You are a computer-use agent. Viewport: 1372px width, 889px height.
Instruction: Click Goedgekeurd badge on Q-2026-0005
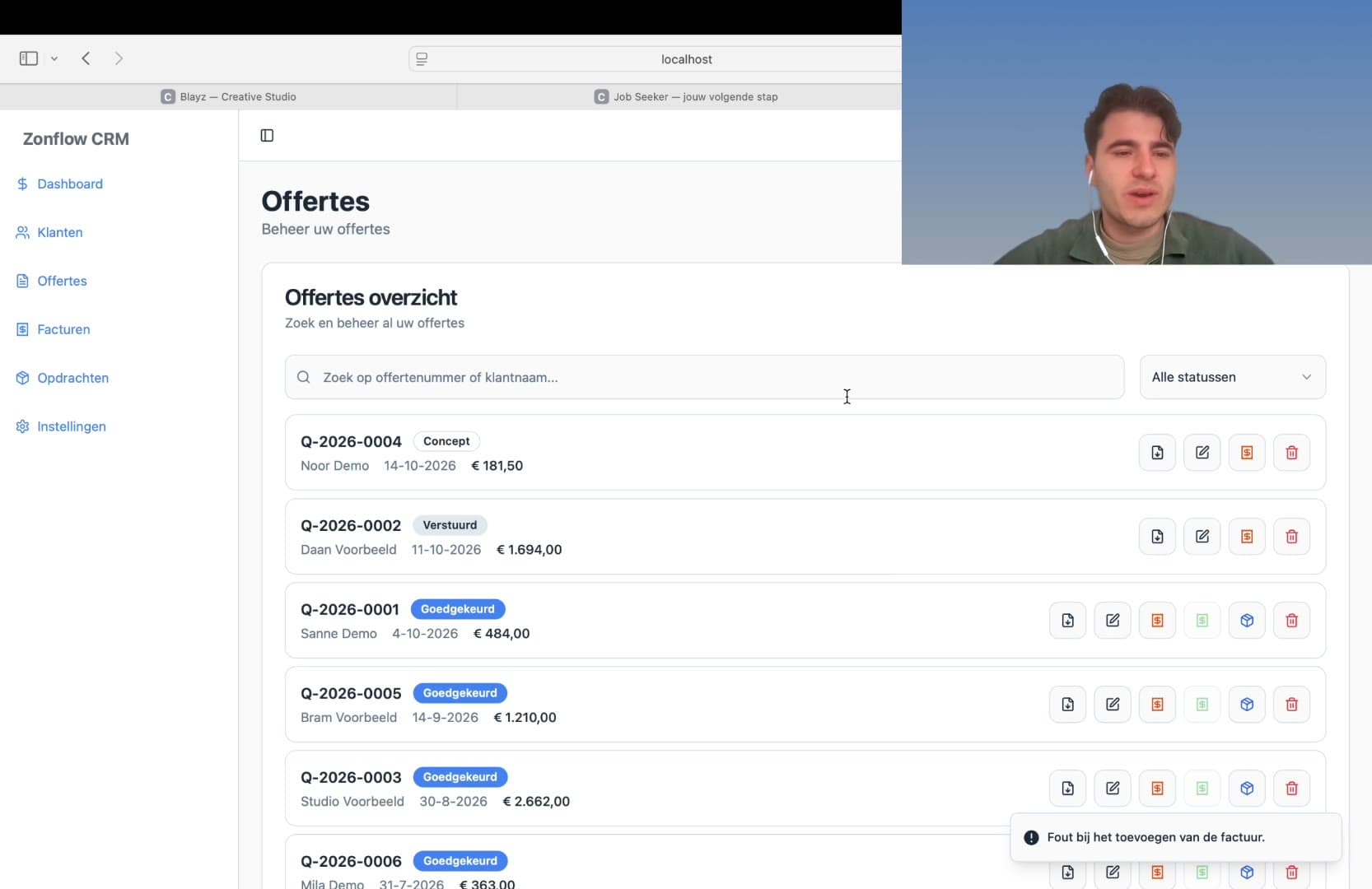point(460,693)
